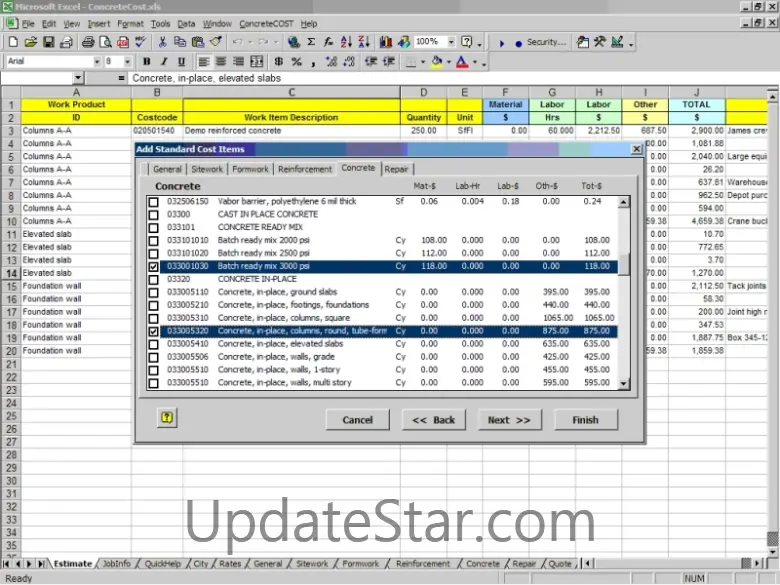
Task: Apply Currency style dollar icon
Action: pos(279,62)
